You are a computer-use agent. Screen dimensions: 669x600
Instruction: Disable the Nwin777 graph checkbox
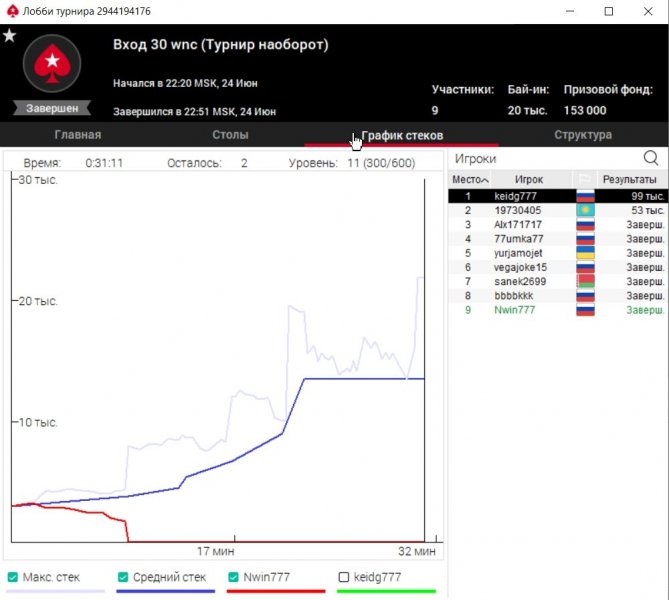(x=233, y=577)
